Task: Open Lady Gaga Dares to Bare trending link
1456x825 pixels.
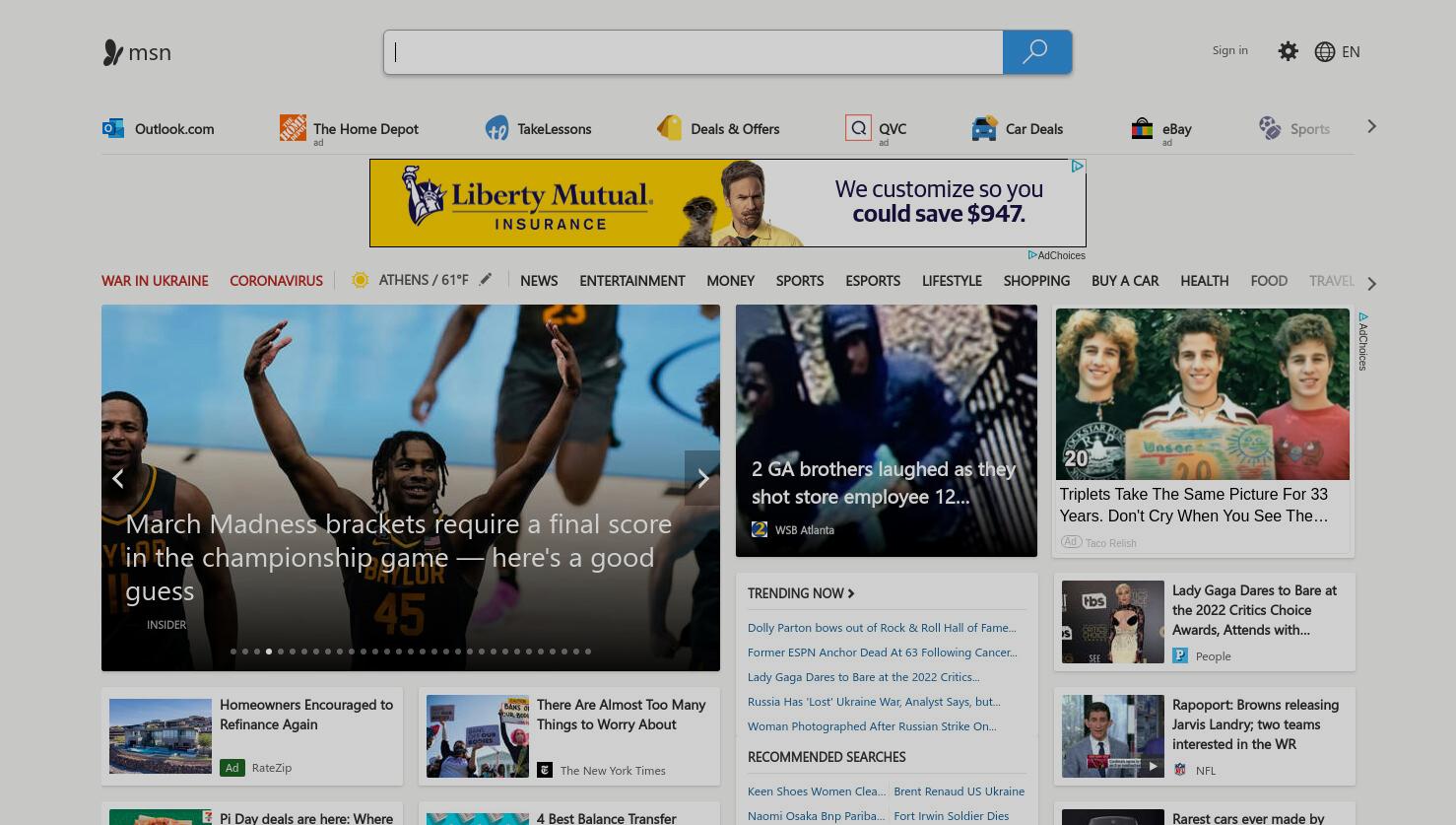Action: 864,677
